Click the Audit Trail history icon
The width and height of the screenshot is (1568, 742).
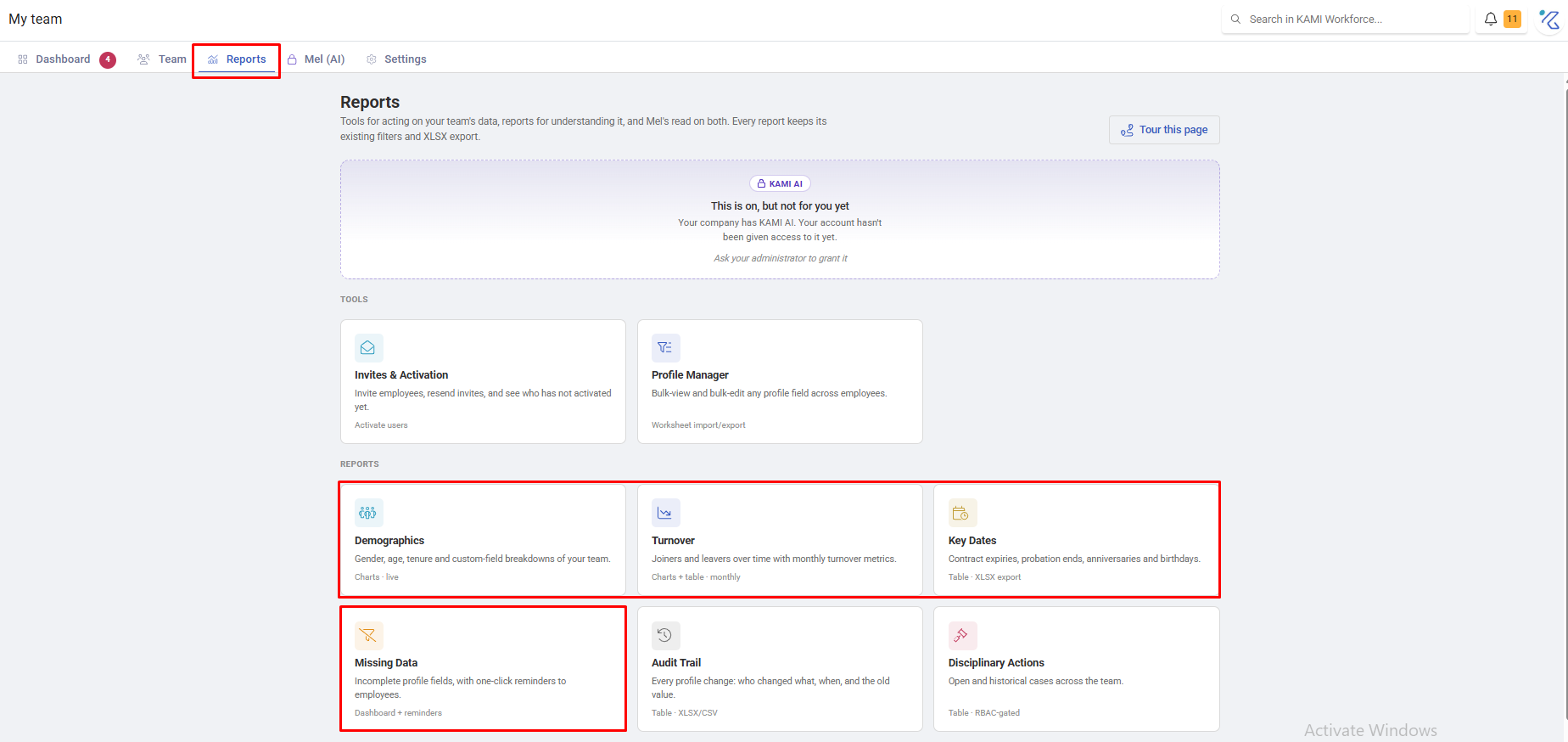[665, 635]
